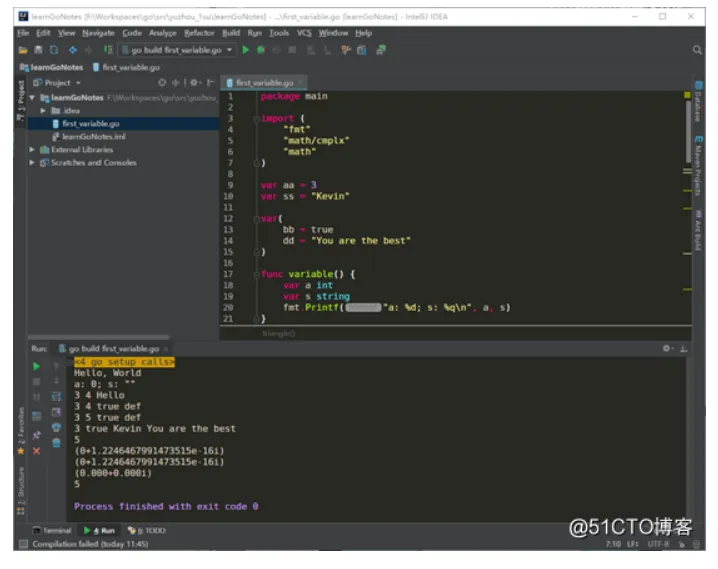Toggle the Maven Projects side panel

pyautogui.click(x=698, y=165)
